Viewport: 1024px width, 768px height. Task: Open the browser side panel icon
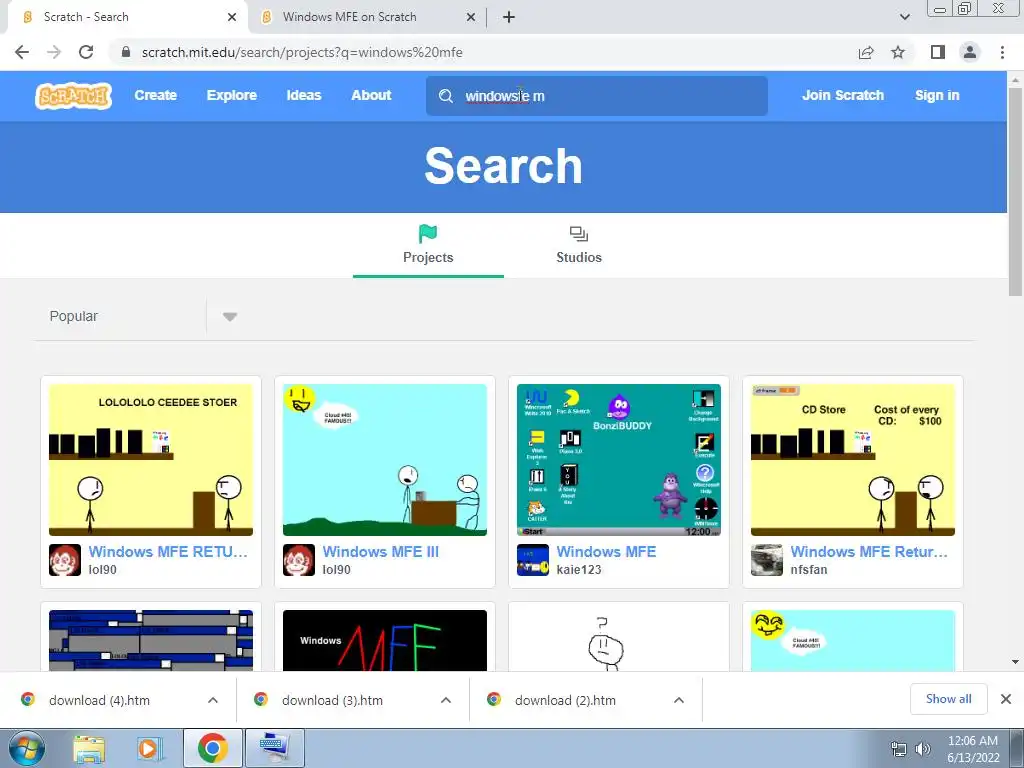point(938,52)
